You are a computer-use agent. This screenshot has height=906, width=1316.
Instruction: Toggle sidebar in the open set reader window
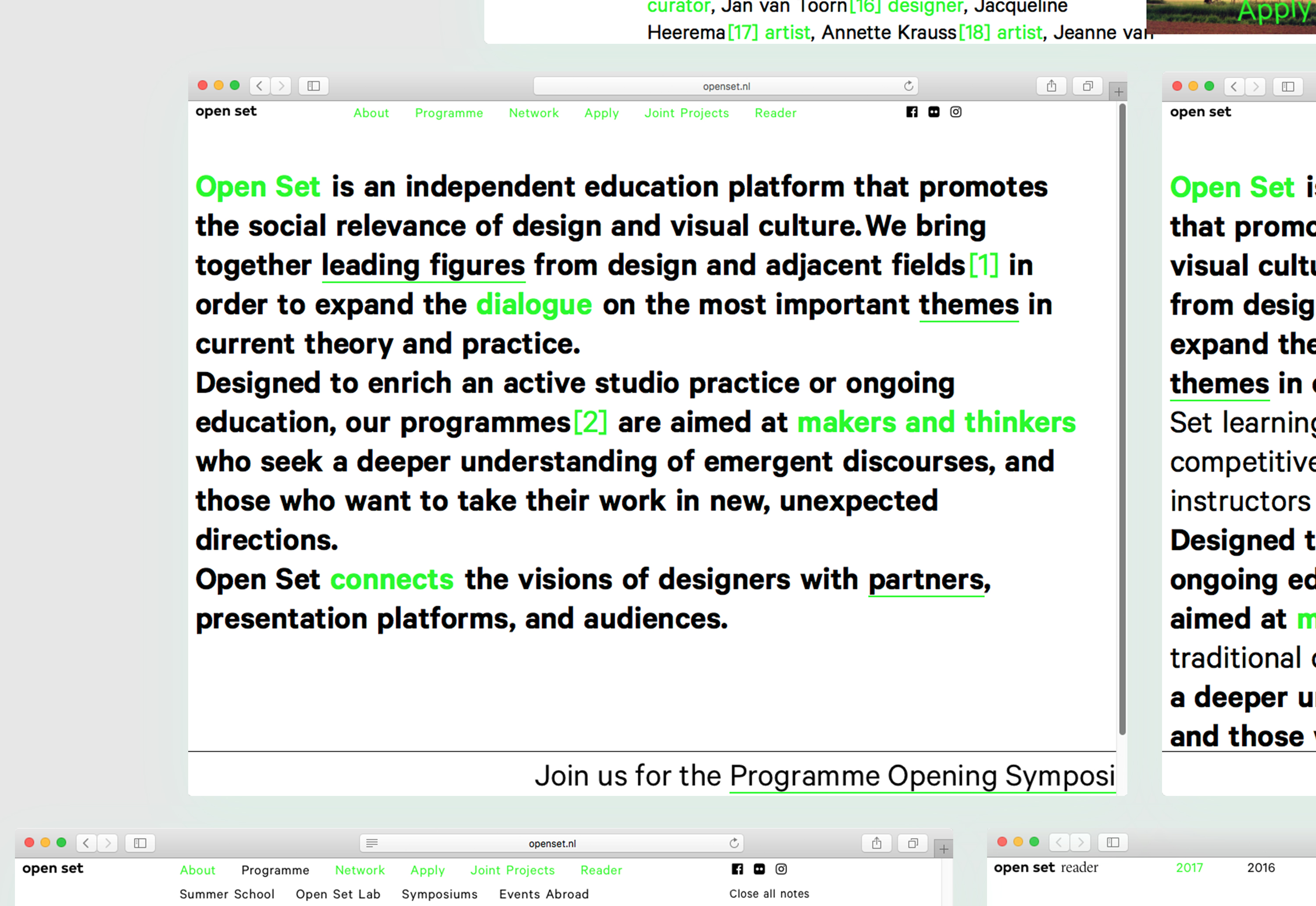pos(1113,842)
